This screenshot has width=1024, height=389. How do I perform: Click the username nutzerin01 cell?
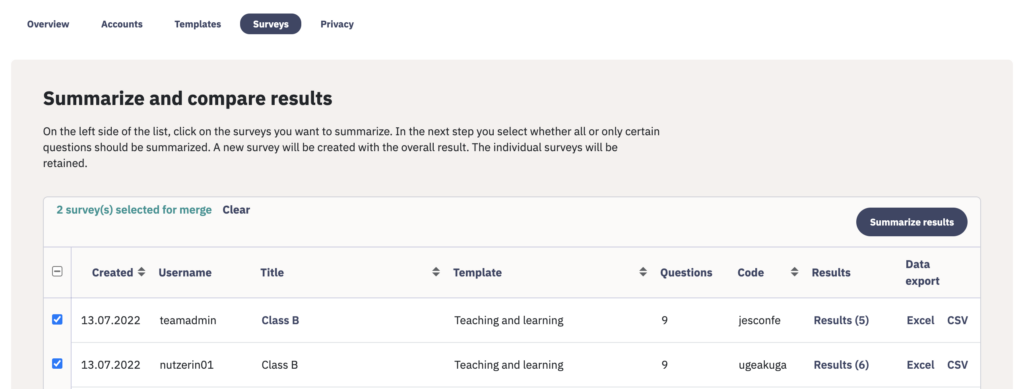186,365
